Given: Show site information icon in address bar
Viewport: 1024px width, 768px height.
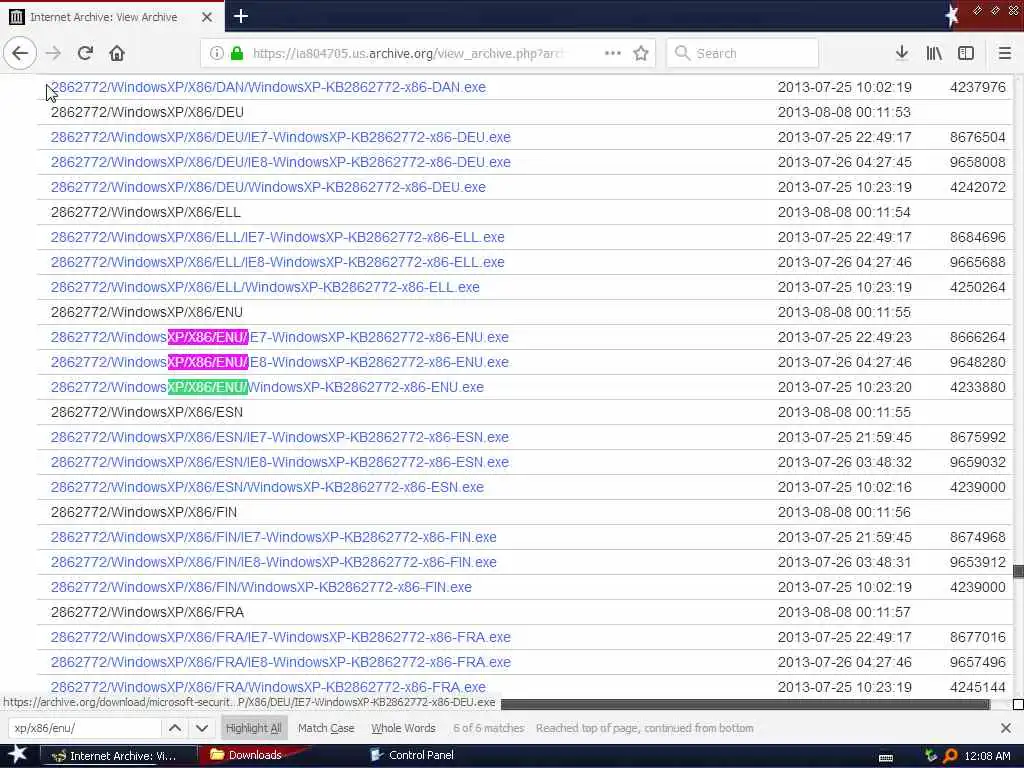Looking at the screenshot, I should (x=216, y=54).
